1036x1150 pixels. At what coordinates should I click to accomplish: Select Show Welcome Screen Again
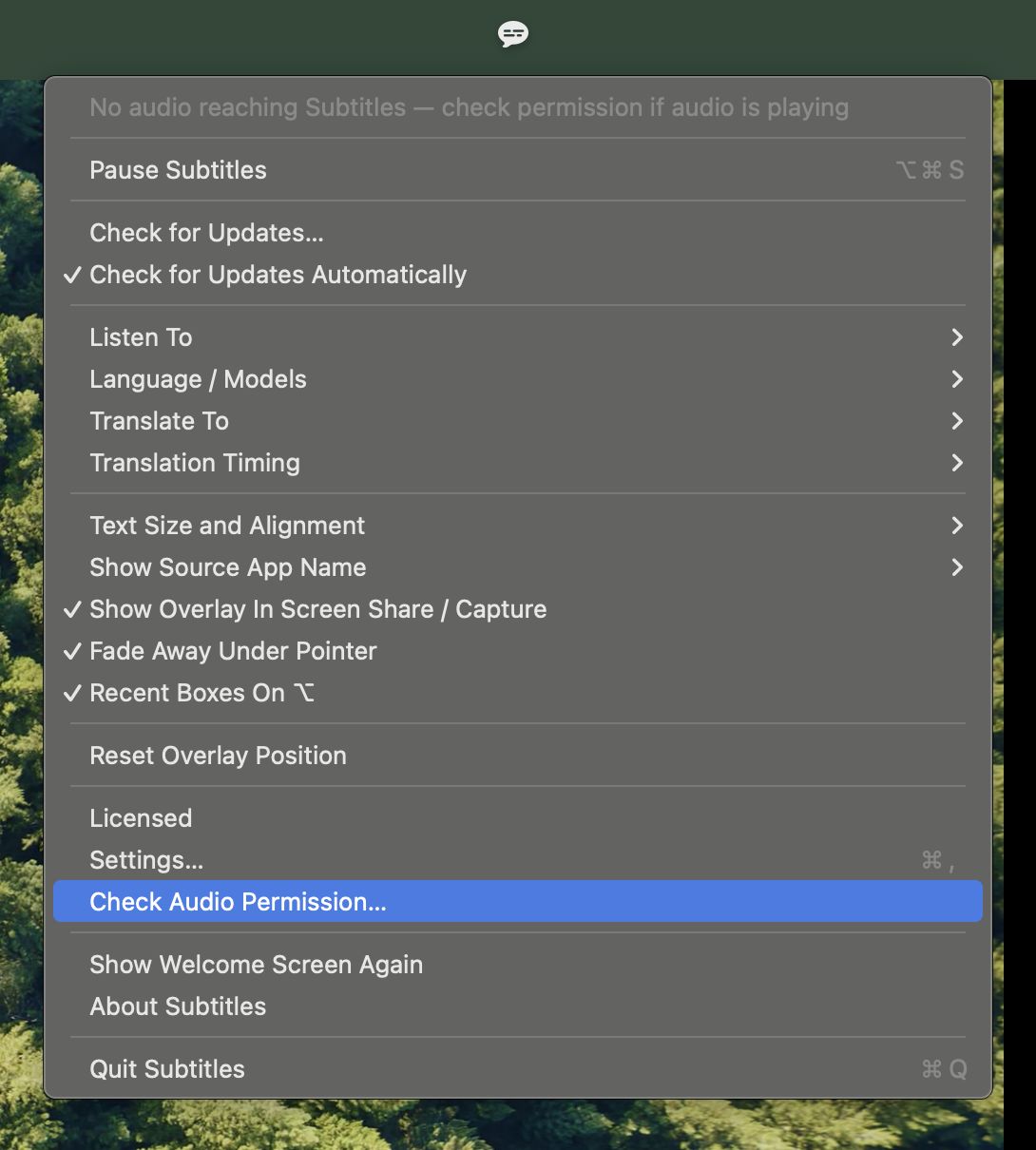(x=518, y=965)
